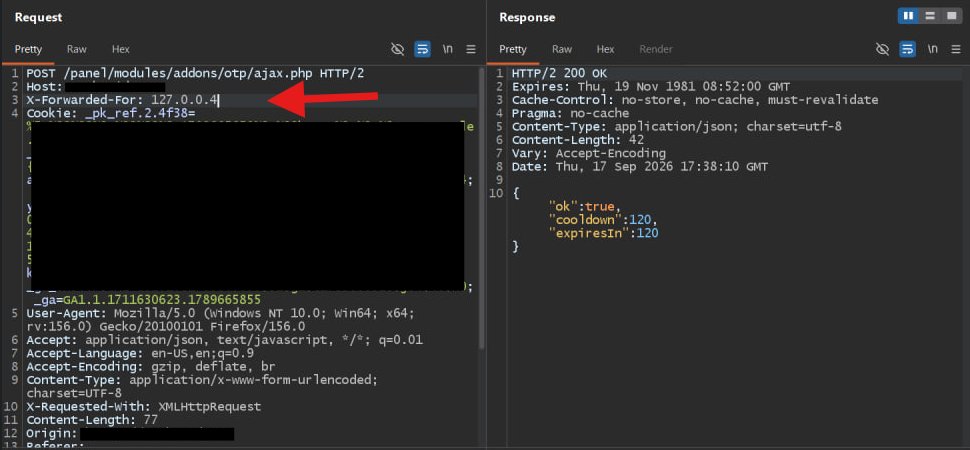Show non-printable \n characters in Request
This screenshot has height=450, width=970.
pyautogui.click(x=447, y=49)
